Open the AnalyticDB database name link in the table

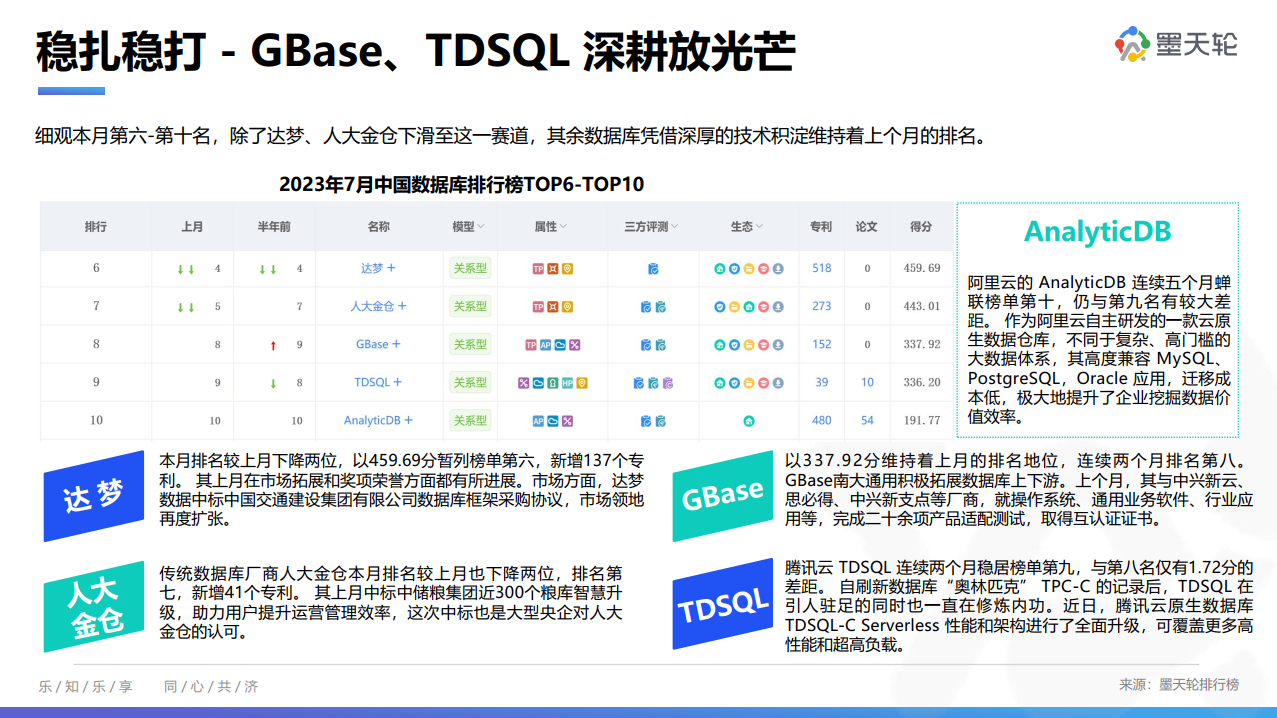pyautogui.click(x=372, y=420)
